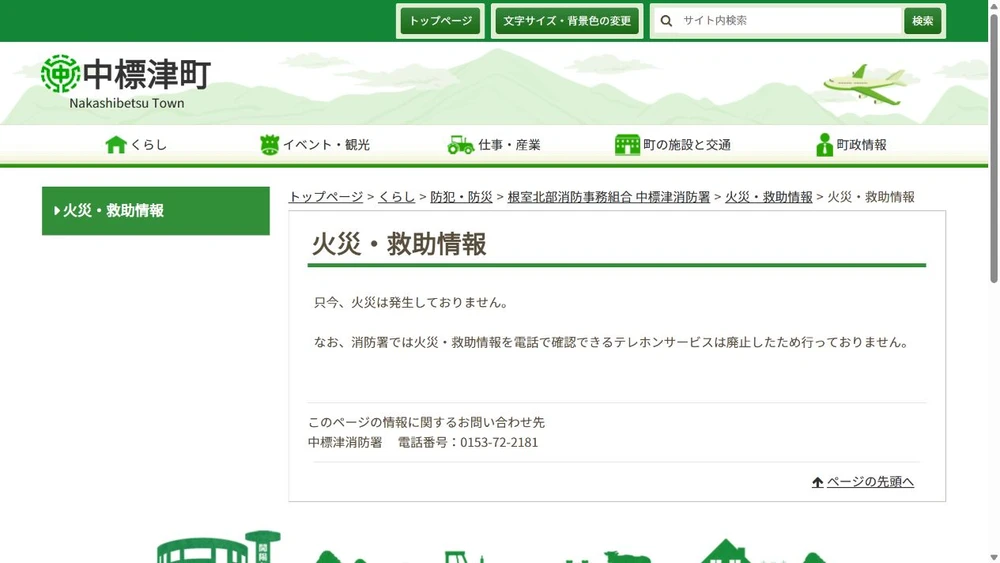Screen dimensions: 1000x563
Task: Jump via the ページの先頭へ link
Action: coord(870,482)
